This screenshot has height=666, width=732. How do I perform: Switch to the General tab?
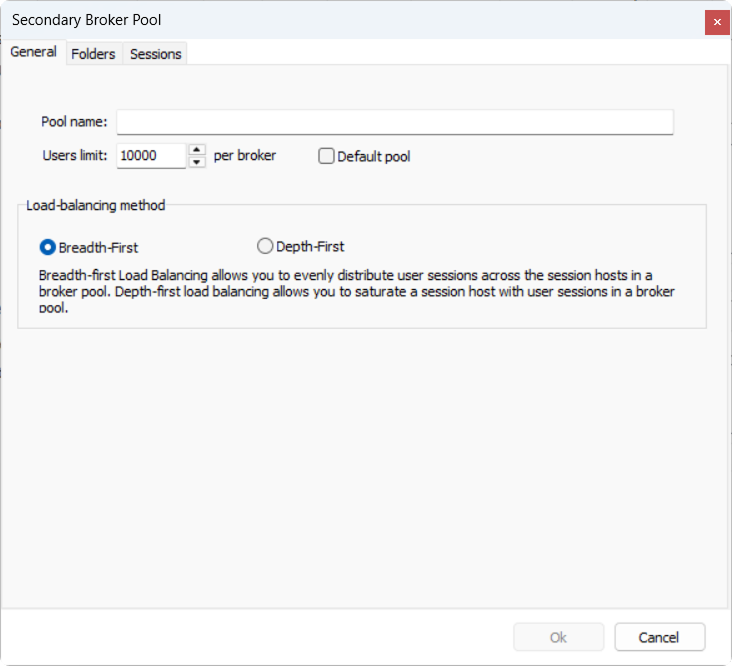click(x=34, y=52)
